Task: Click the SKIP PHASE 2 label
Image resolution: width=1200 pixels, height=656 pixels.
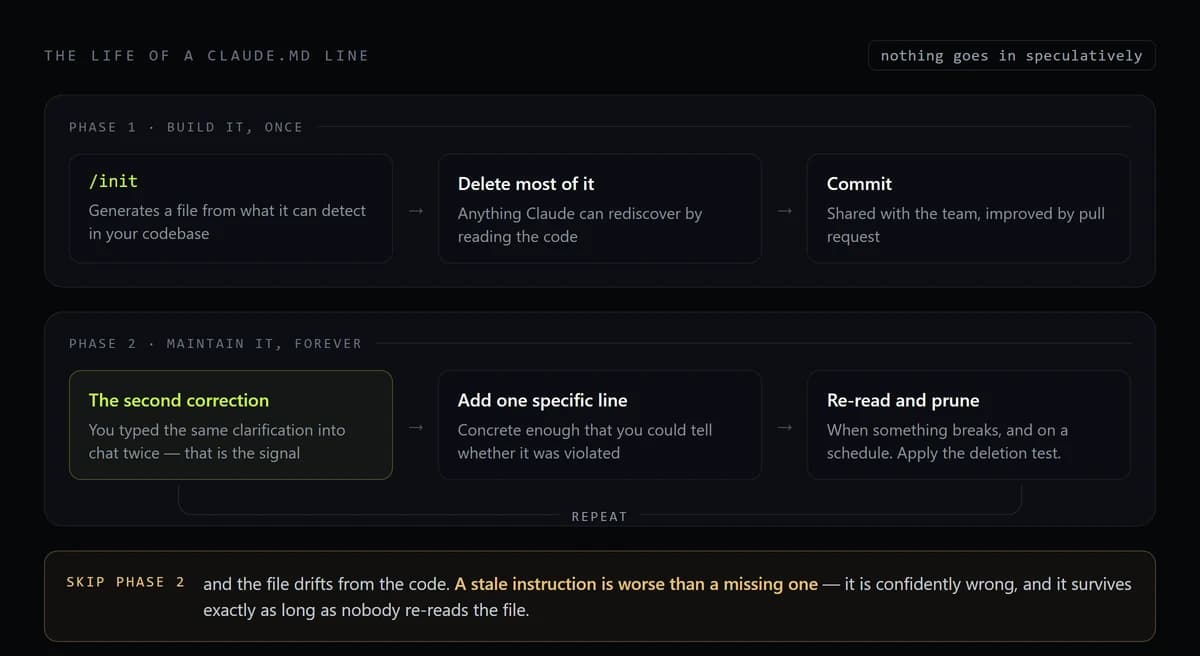Action: (x=125, y=582)
